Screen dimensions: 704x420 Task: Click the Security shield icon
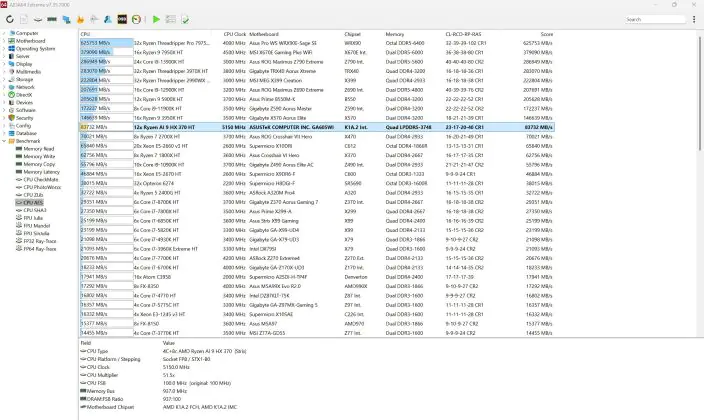pos(12,118)
